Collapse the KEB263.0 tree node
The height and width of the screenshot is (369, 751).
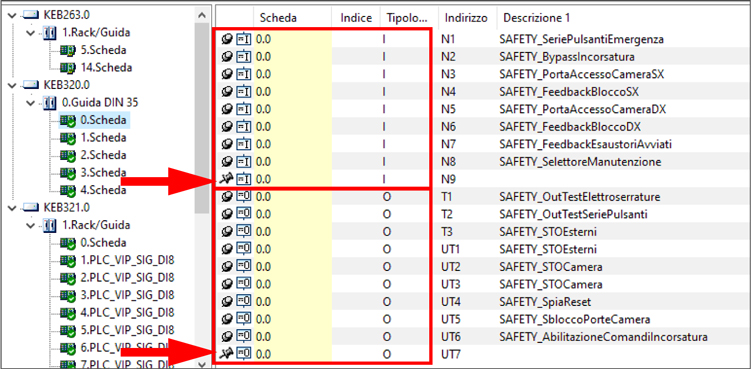click(12, 15)
